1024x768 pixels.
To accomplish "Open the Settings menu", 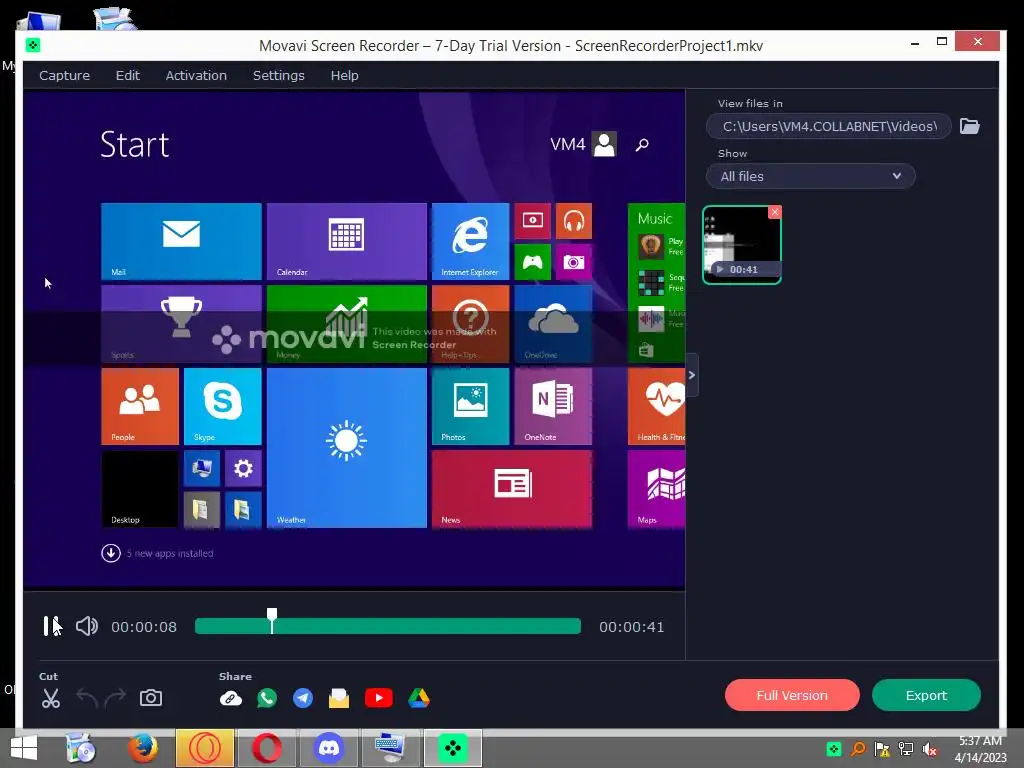I will (278, 75).
